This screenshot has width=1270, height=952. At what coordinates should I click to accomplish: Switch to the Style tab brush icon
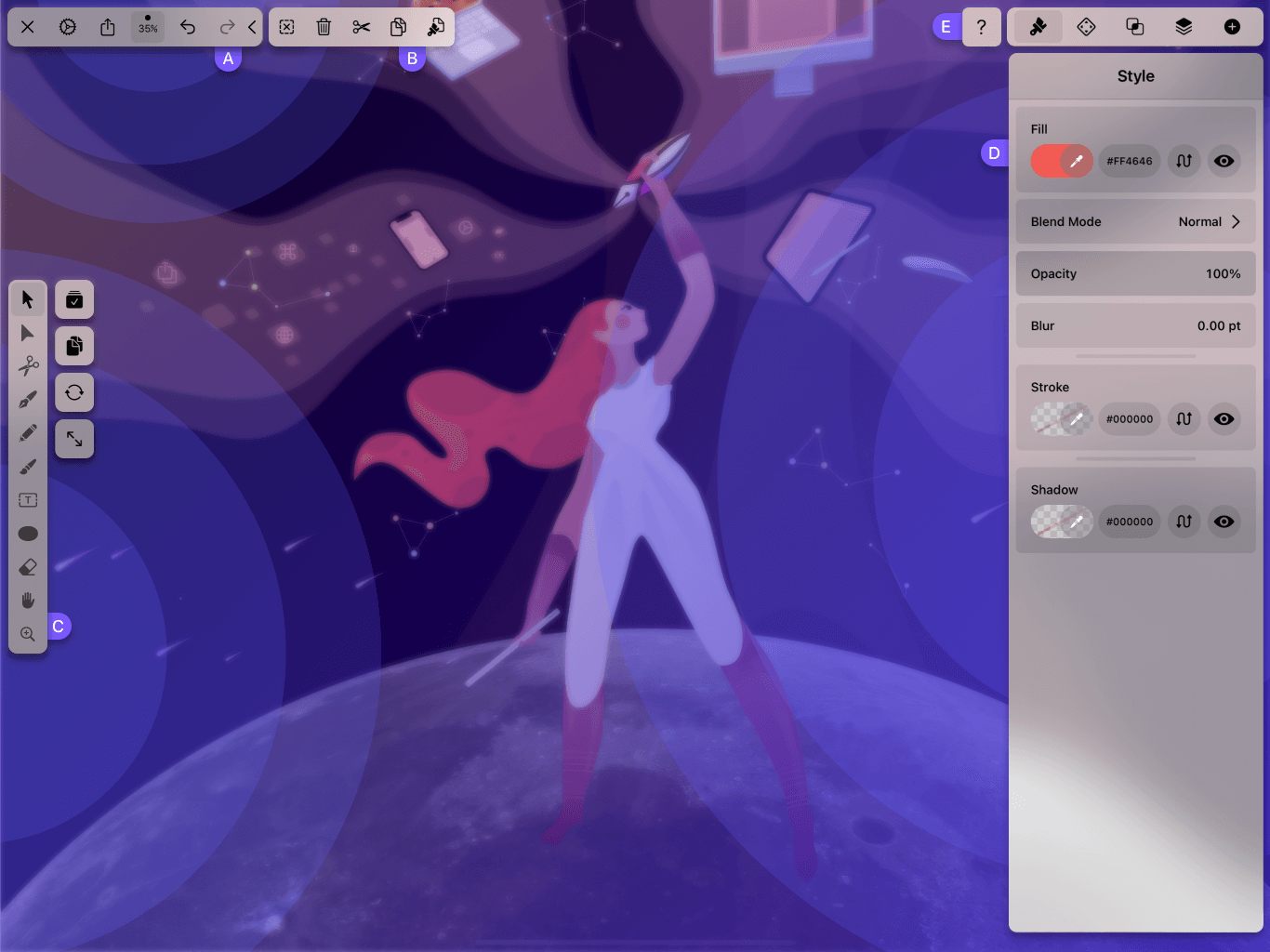click(1038, 27)
